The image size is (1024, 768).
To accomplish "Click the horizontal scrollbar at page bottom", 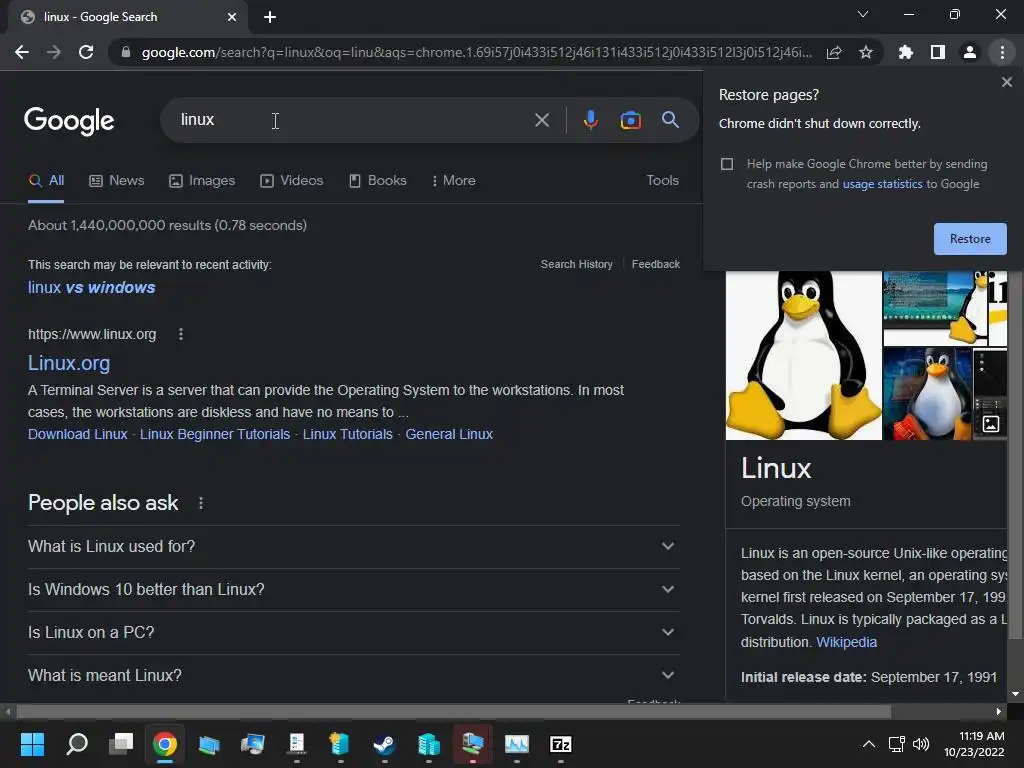I will click(454, 711).
